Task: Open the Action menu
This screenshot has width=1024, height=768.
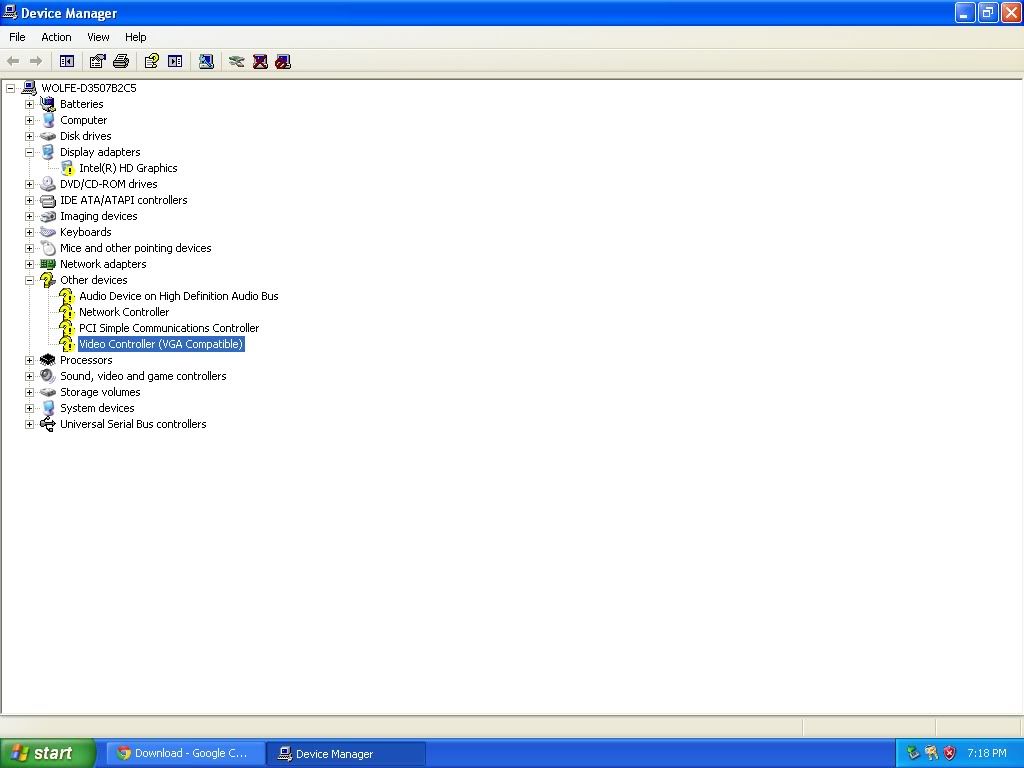Action: (56, 37)
